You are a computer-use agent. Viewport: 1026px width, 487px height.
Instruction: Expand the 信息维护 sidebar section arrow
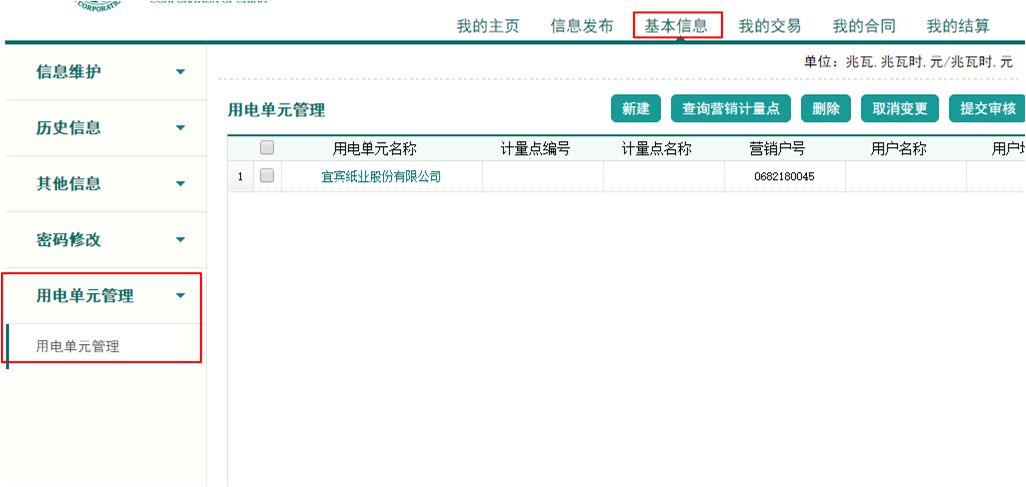click(180, 72)
